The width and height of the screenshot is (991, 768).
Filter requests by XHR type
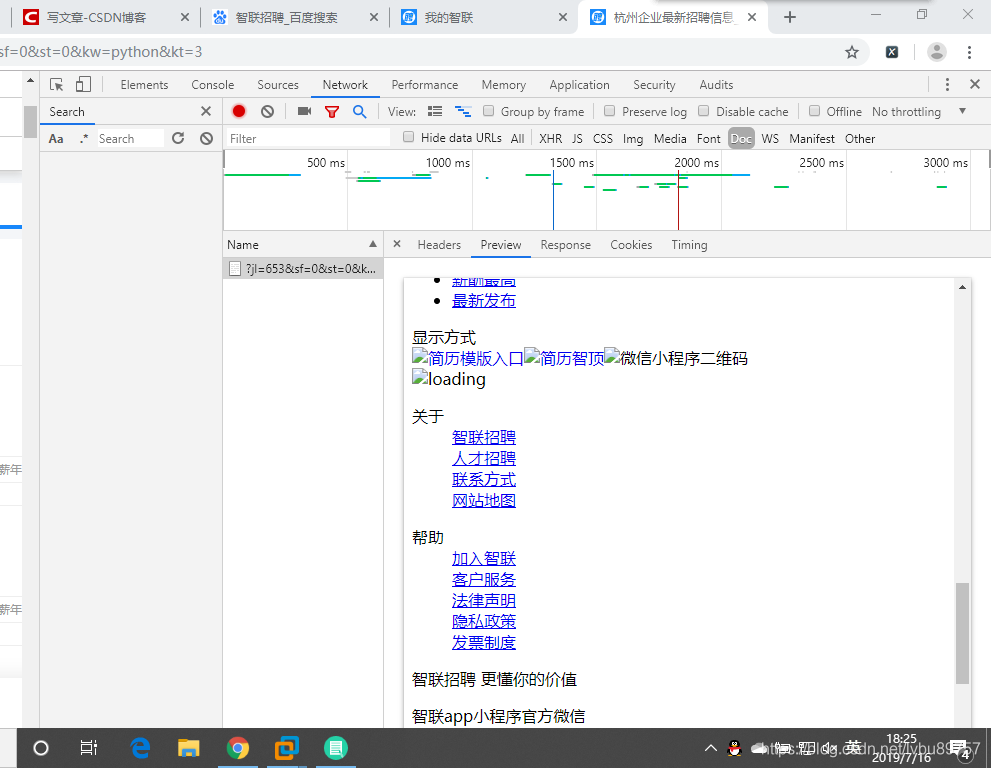coord(550,138)
